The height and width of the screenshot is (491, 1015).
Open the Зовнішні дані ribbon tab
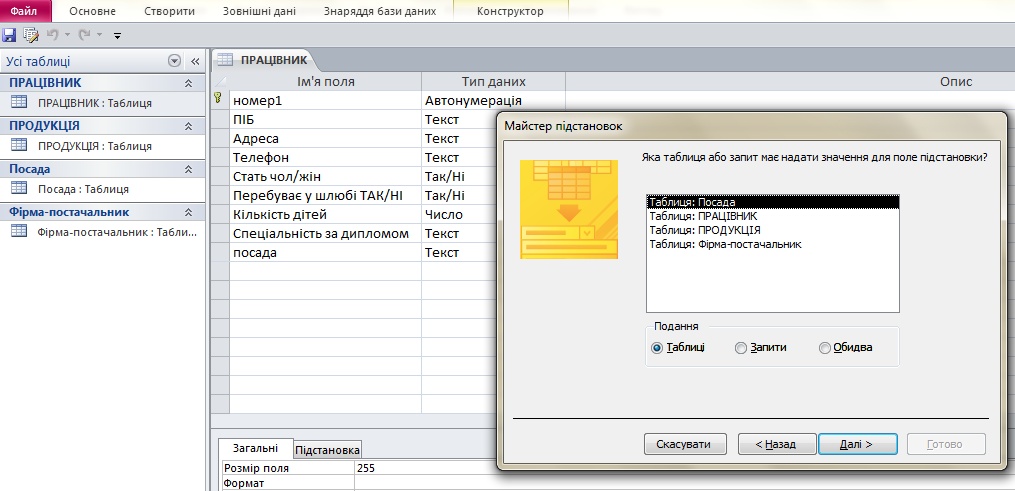(x=260, y=12)
